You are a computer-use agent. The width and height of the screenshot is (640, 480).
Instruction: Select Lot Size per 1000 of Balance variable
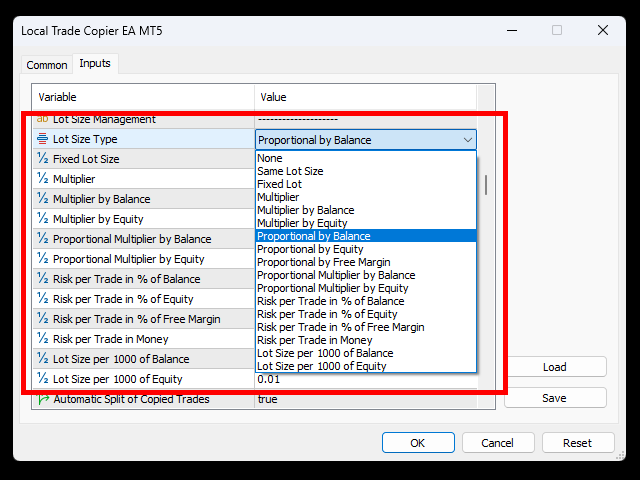tap(121, 359)
